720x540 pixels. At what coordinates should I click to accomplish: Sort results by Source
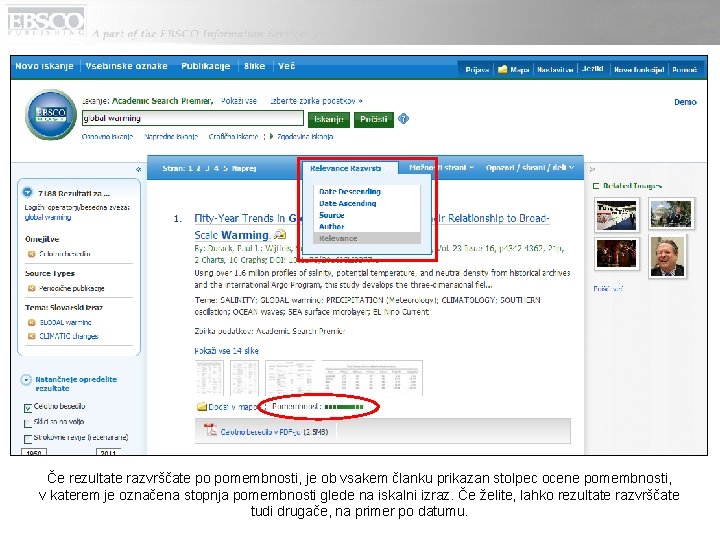tap(332, 215)
